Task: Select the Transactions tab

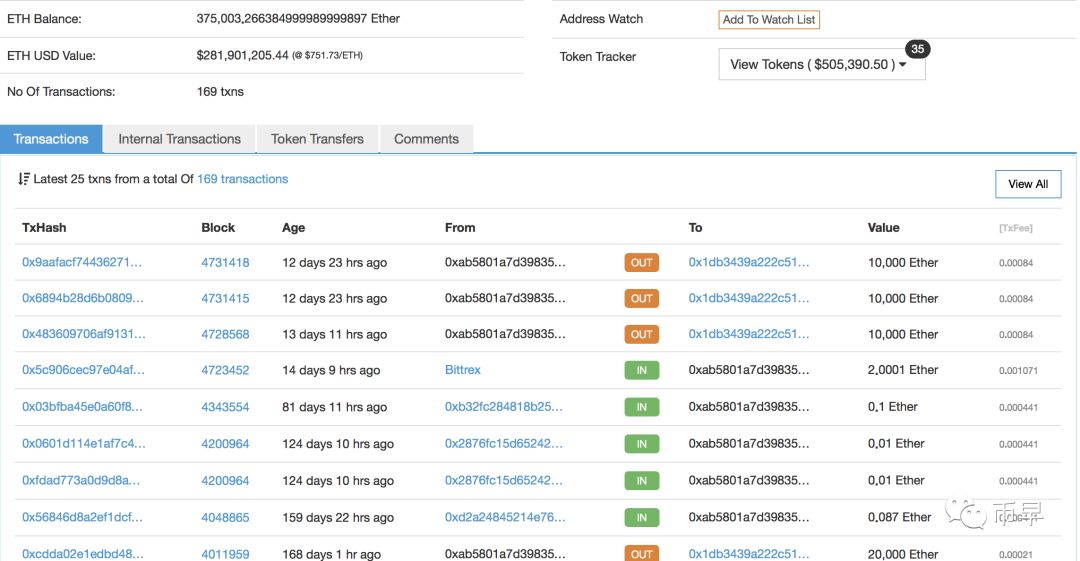Action: tap(51, 139)
